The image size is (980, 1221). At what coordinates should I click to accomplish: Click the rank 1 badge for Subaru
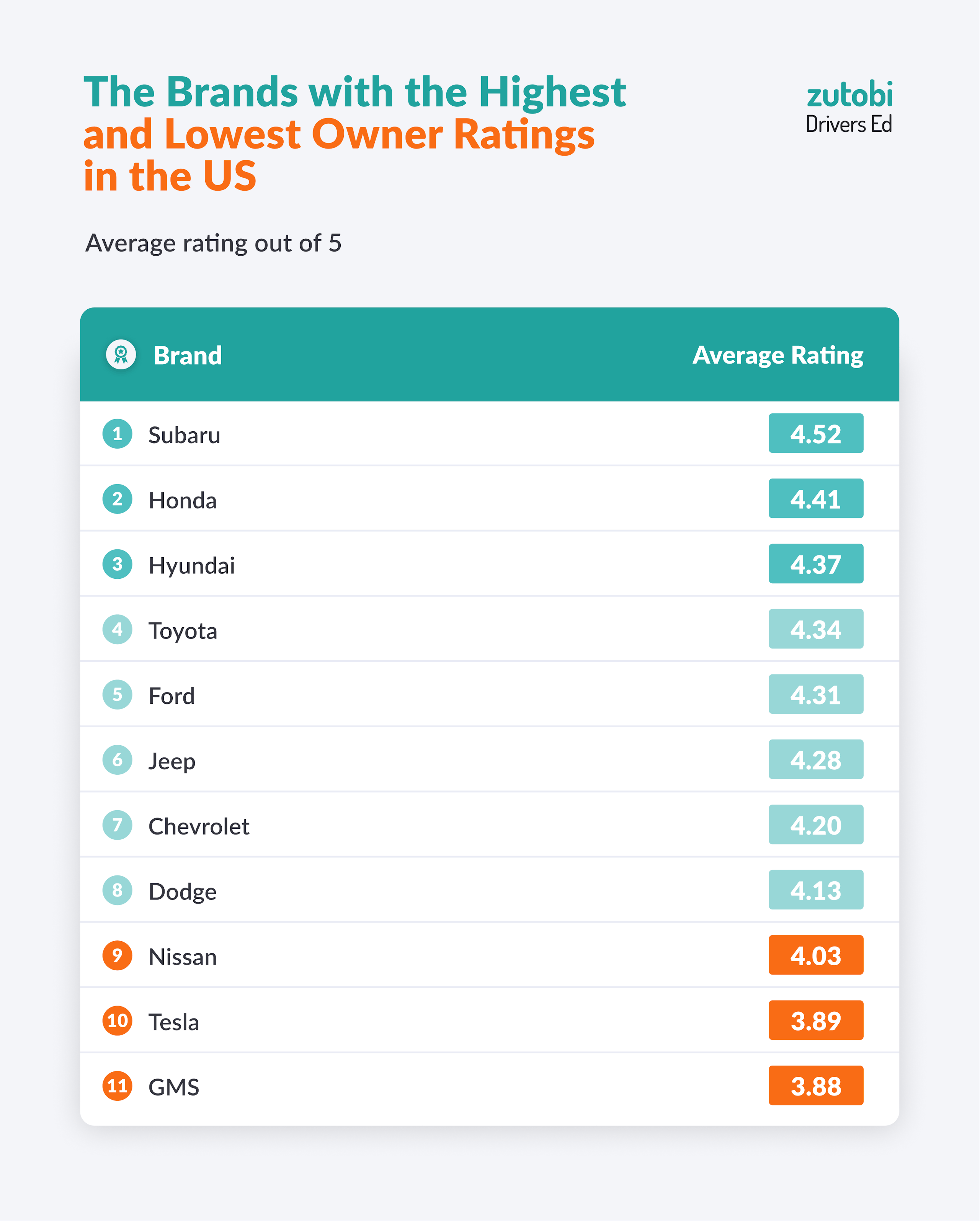(117, 434)
